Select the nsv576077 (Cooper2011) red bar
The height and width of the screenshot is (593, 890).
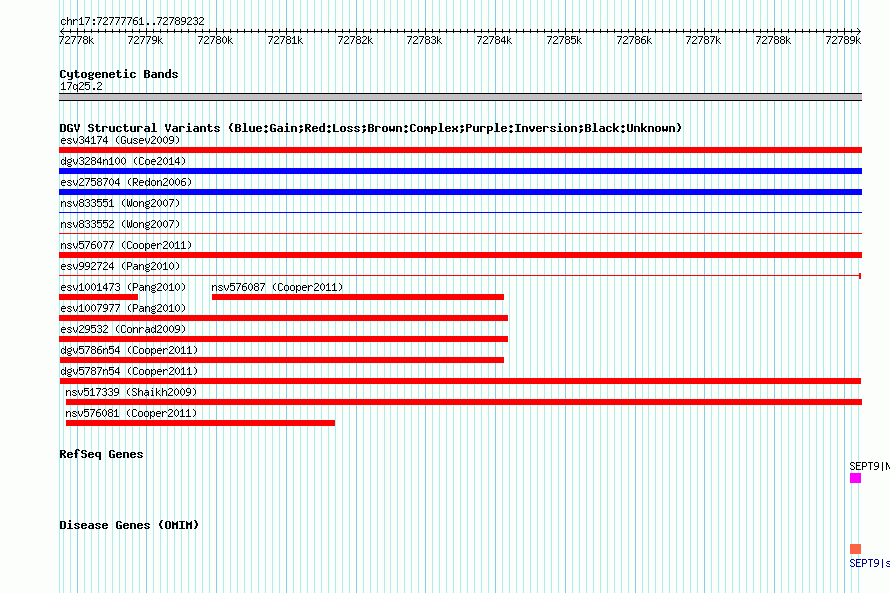coord(460,255)
